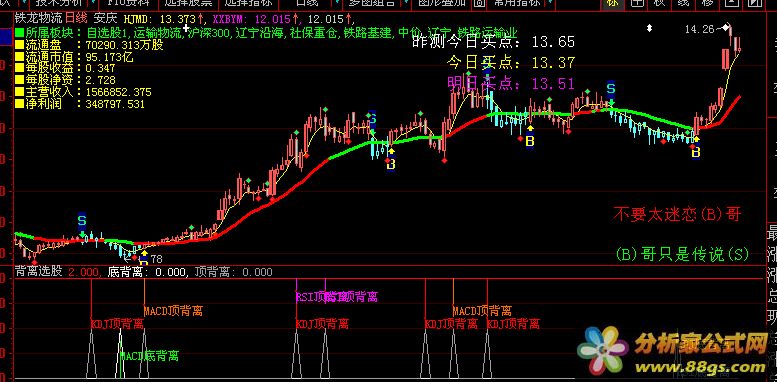The height and width of the screenshot is (382, 777).
Task: Click the up-arrow box toolbar icon
Action: click(x=731, y=3)
